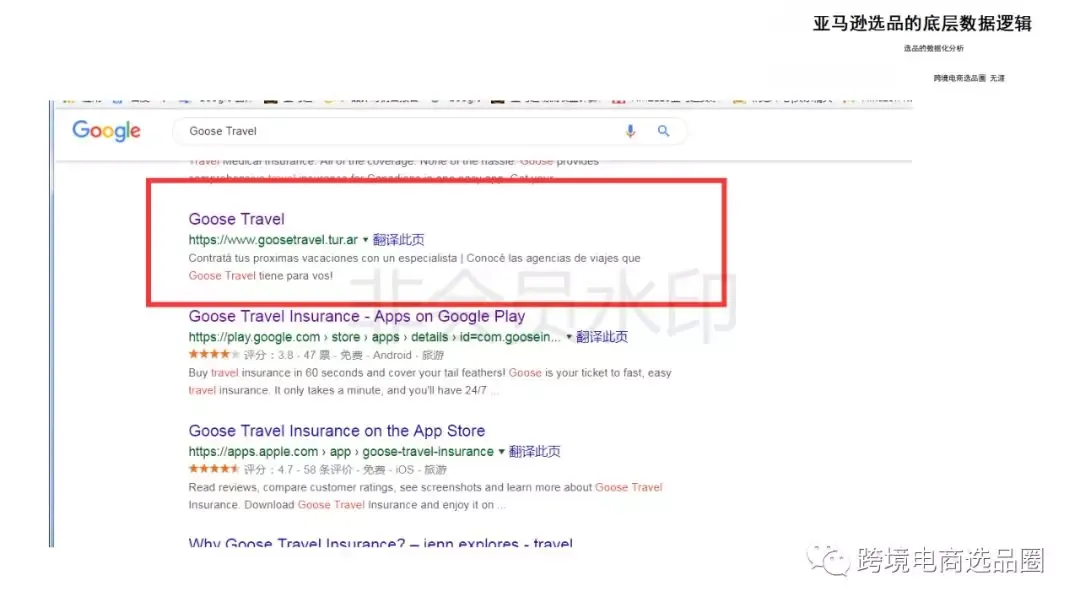
Task: Open Goose Travel Insurance Apps on Google Play
Action: coord(357,316)
